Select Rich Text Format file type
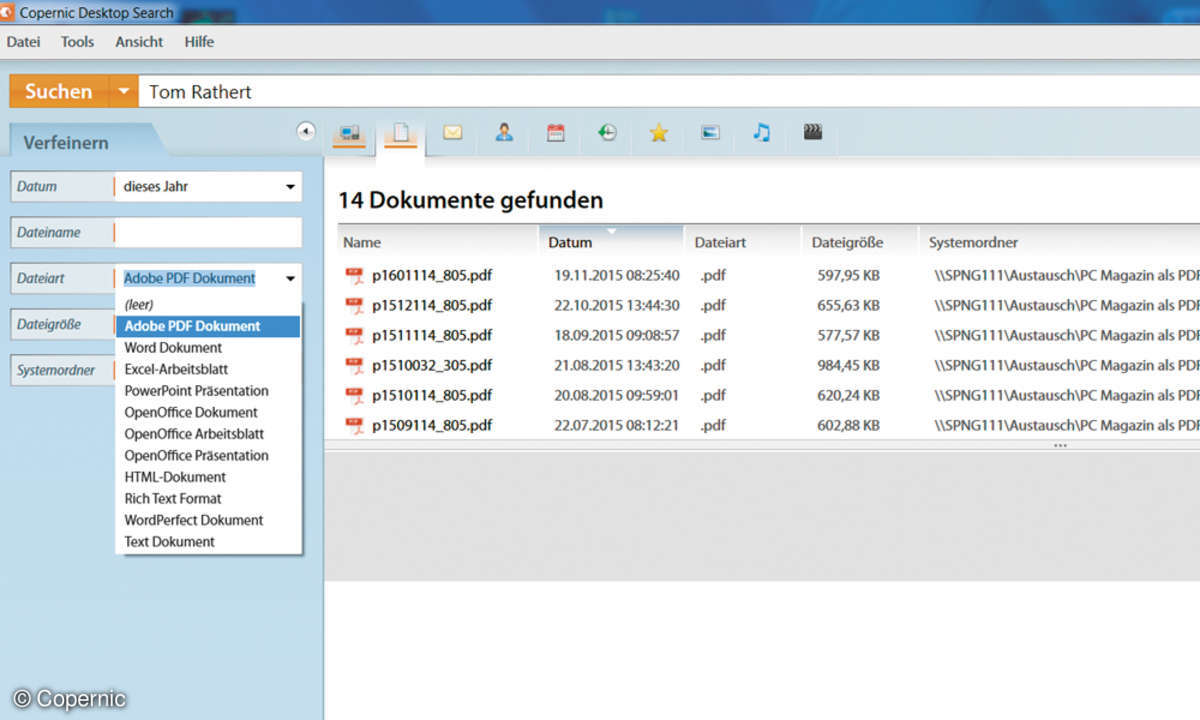Viewport: 1200px width, 720px height. 208,498
